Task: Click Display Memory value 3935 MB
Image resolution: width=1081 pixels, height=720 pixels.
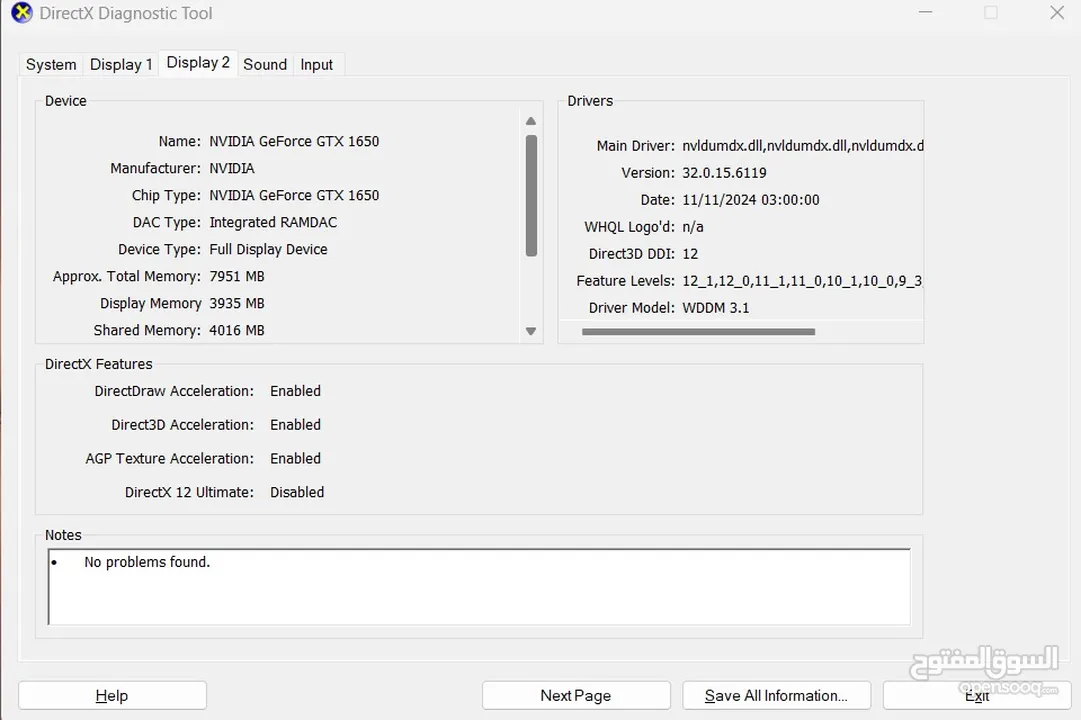Action: tap(237, 303)
